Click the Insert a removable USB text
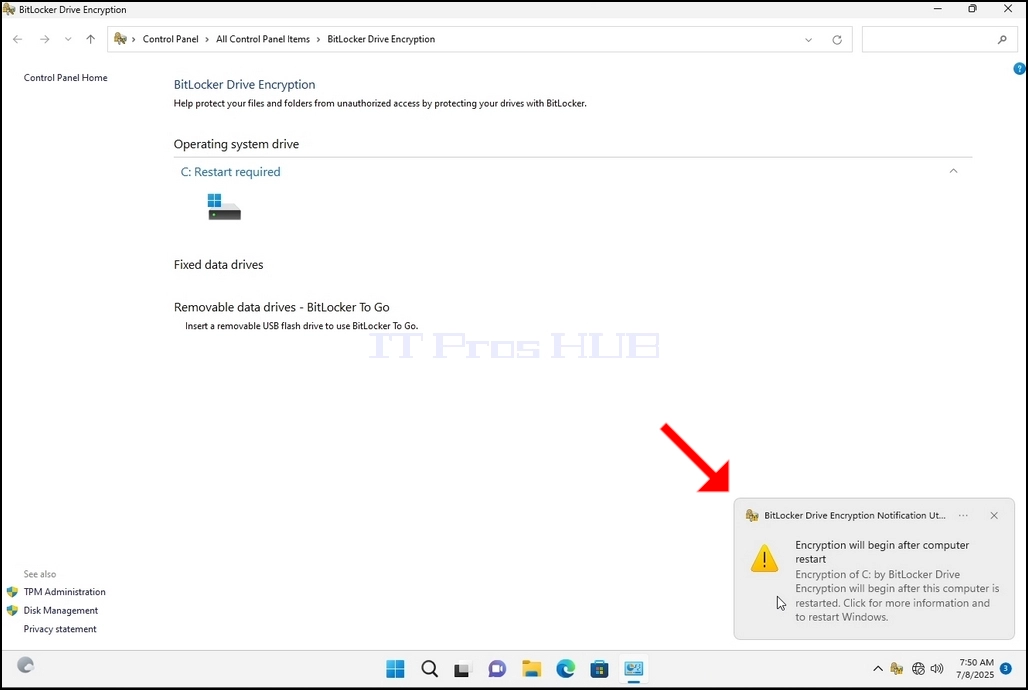 pos(301,326)
